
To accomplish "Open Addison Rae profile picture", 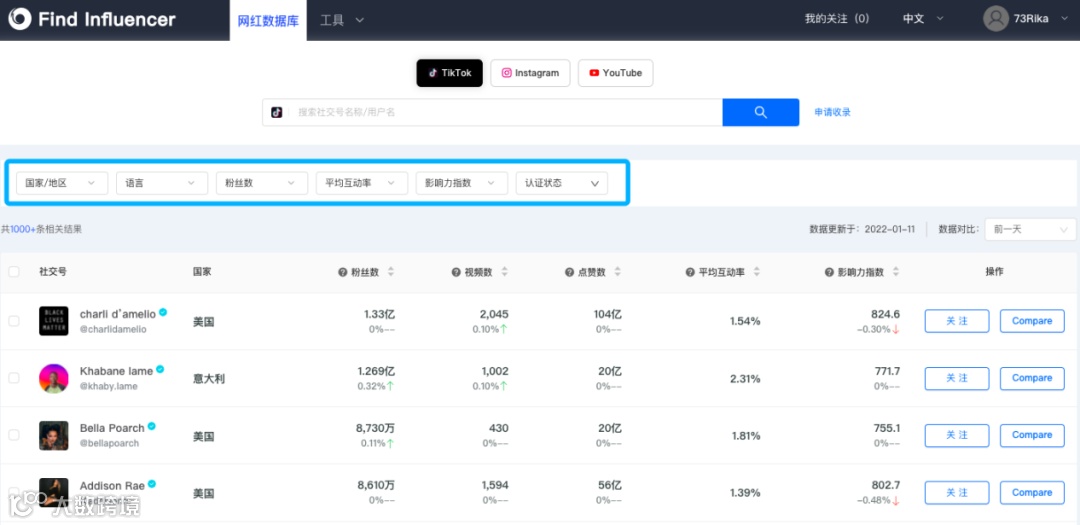I will click(x=54, y=492).
